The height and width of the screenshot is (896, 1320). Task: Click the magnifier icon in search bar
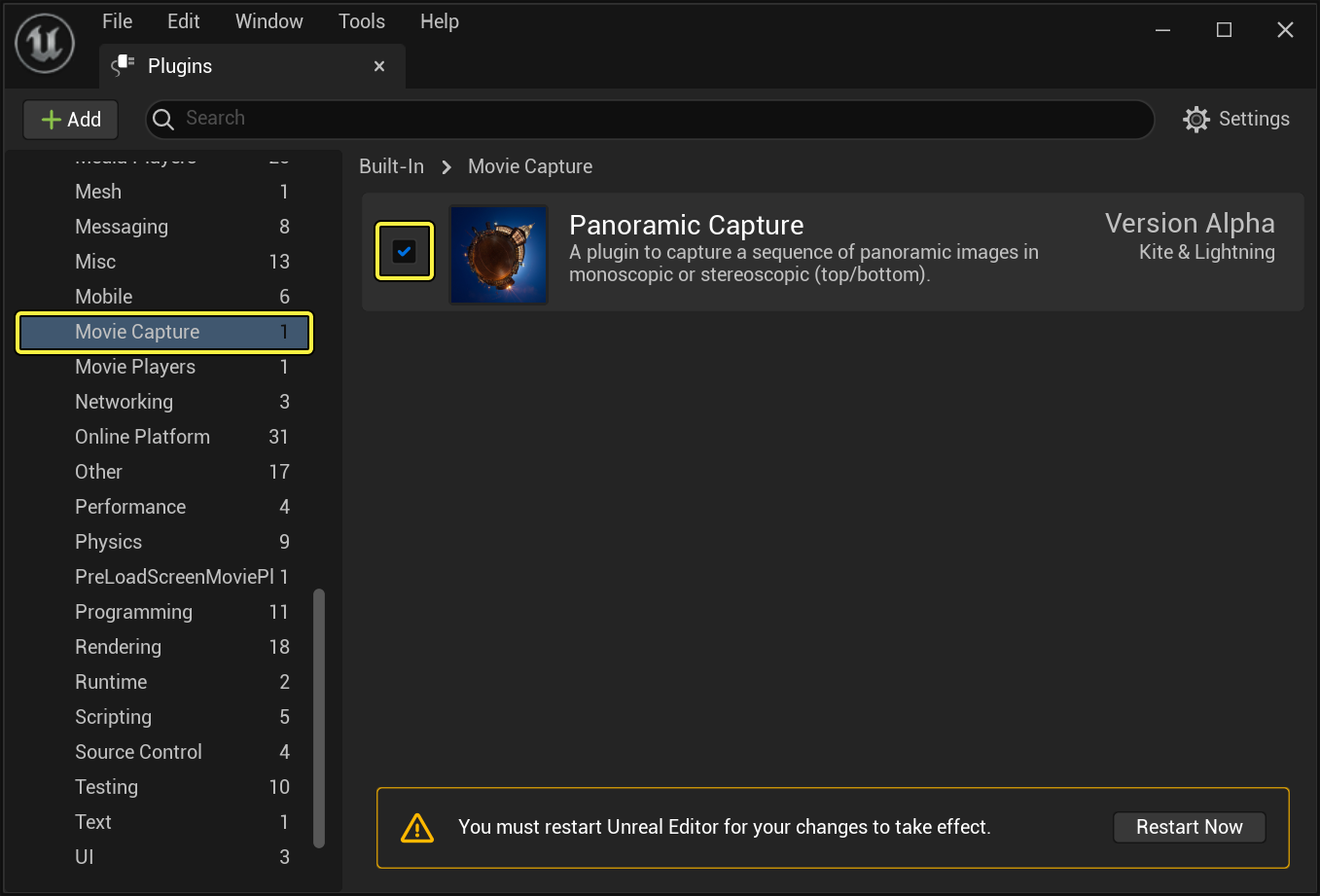[x=163, y=119]
